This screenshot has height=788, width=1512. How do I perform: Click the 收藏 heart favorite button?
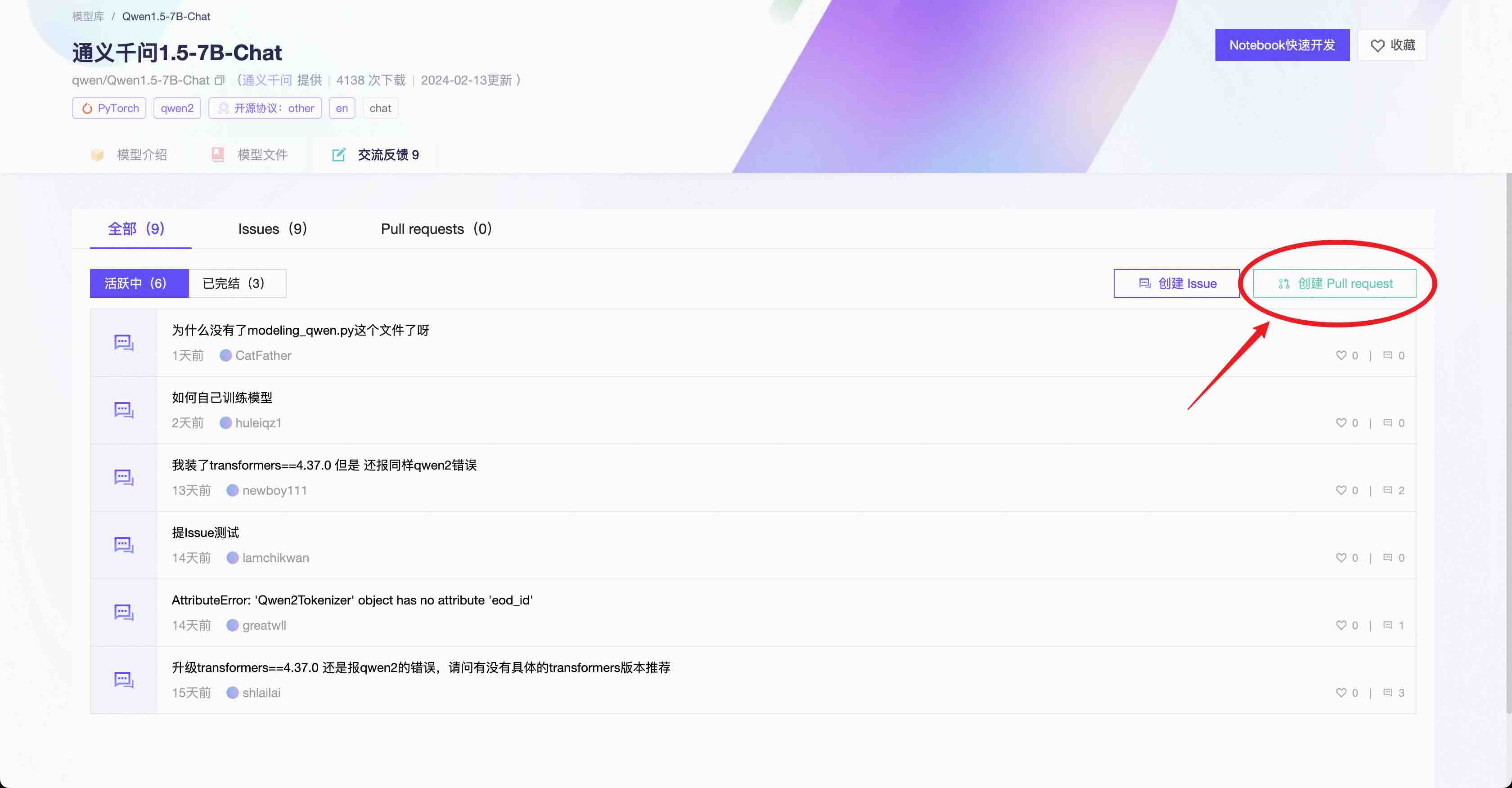coord(1392,45)
